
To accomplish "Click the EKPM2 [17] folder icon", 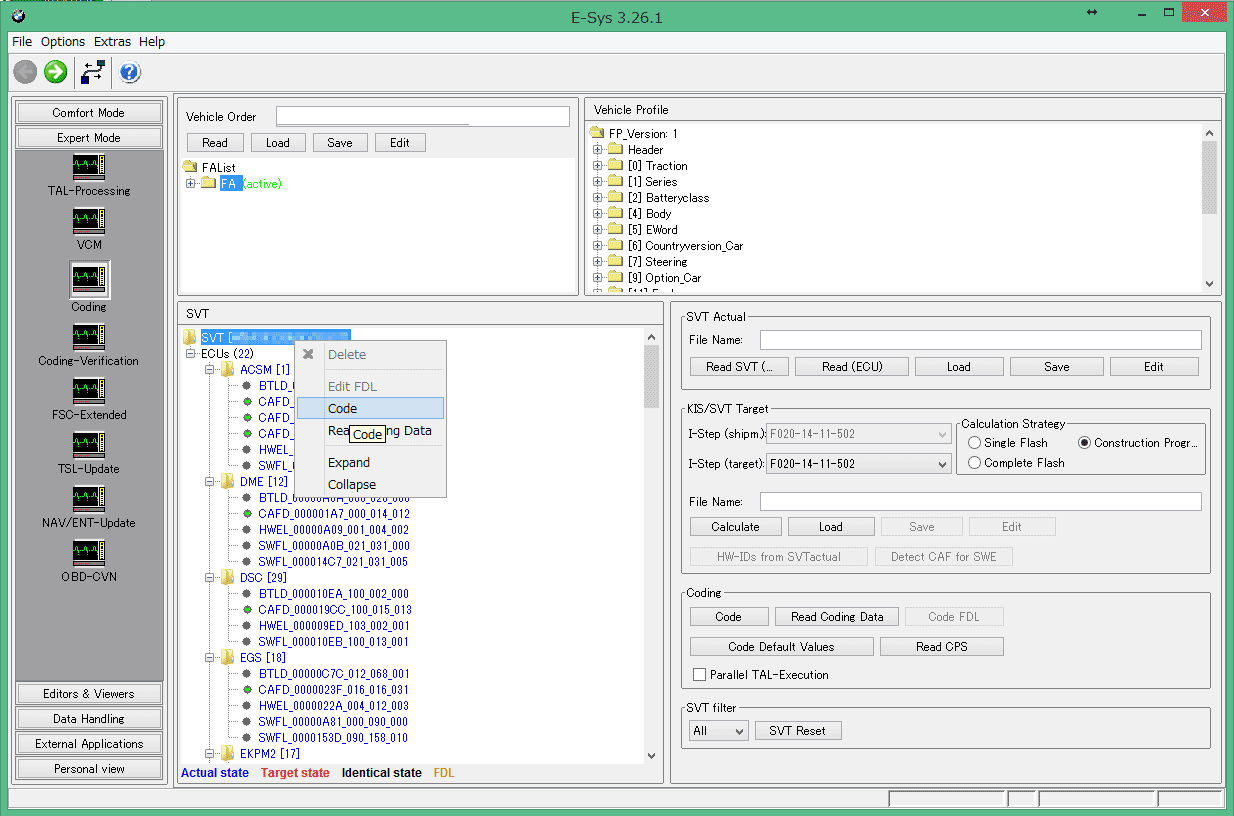I will pos(228,754).
